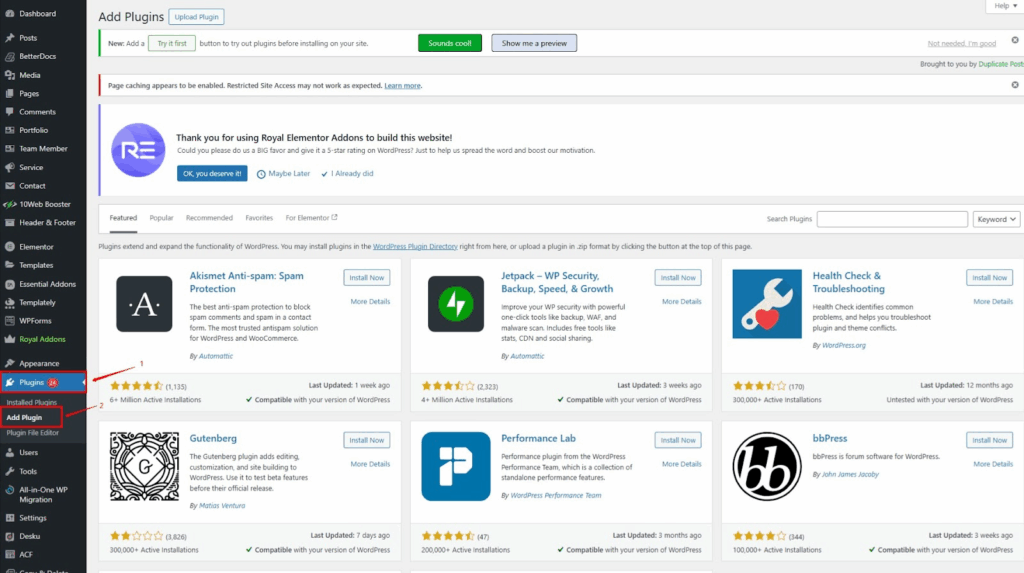Click the Upload Plugin button
Screen dimensions: 1024x573
197,17
